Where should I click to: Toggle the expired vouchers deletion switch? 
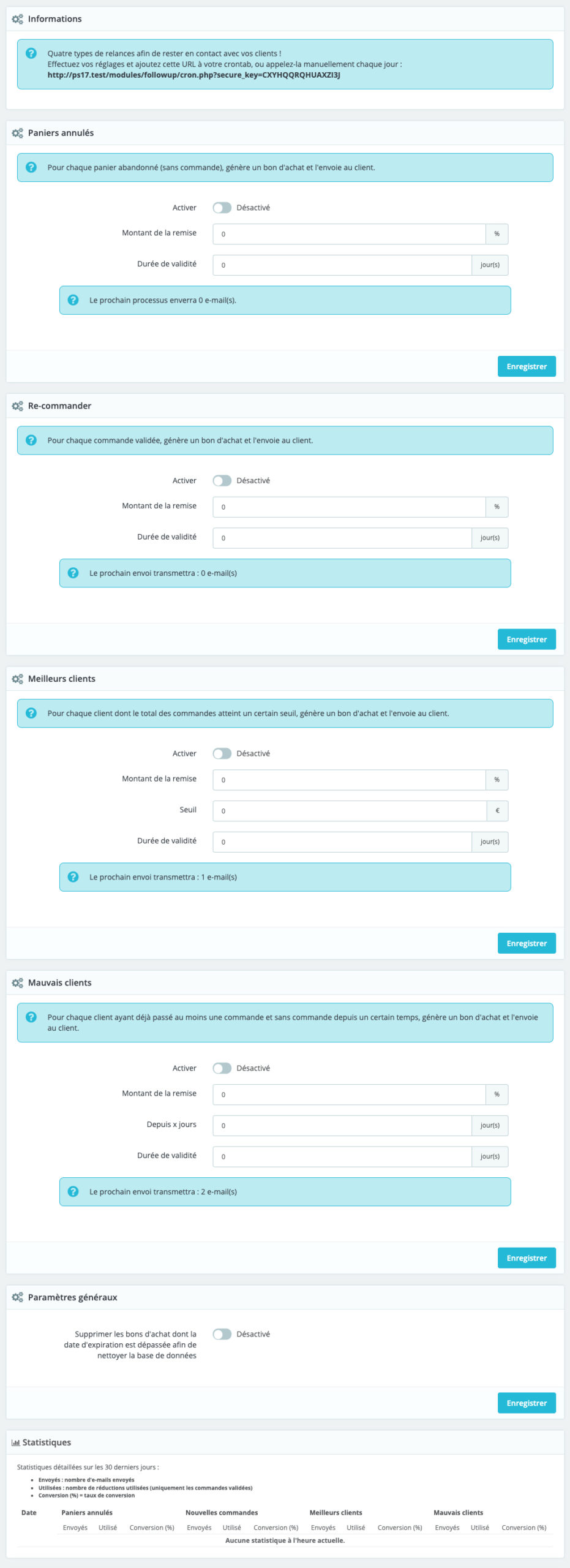[x=222, y=1334]
